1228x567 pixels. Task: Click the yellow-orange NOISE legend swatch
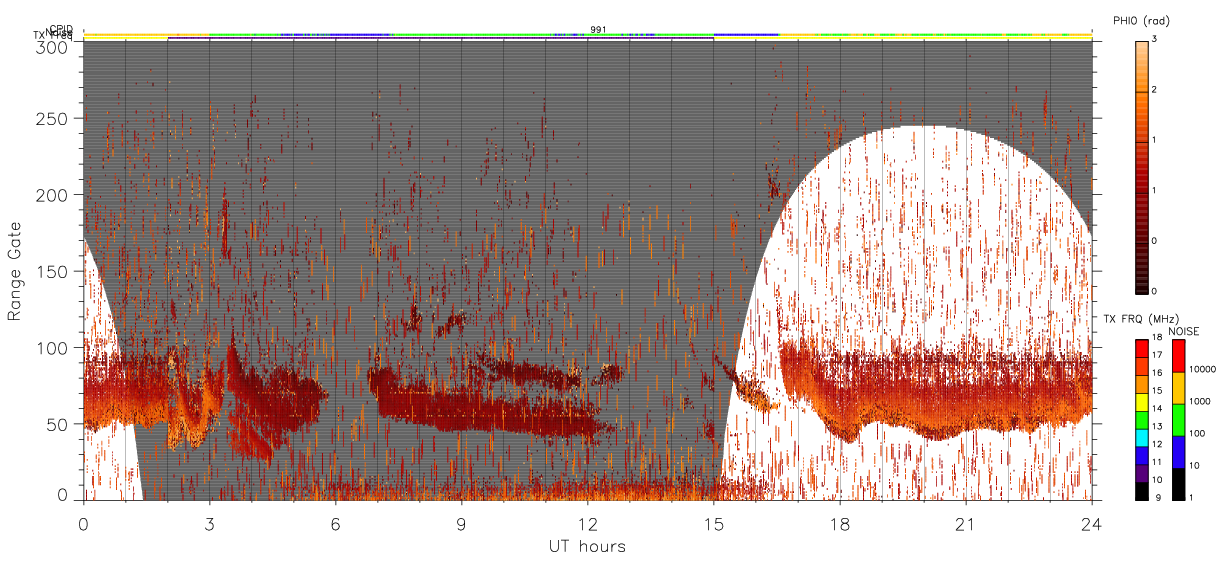[1178, 388]
